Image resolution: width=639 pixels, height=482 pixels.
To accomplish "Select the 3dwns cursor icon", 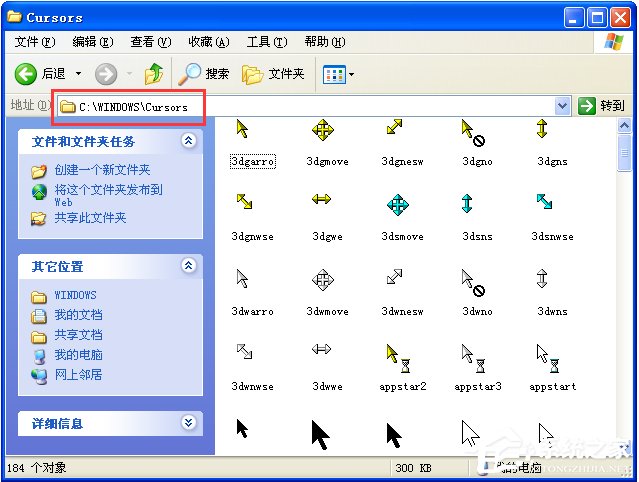I will click(x=542, y=278).
